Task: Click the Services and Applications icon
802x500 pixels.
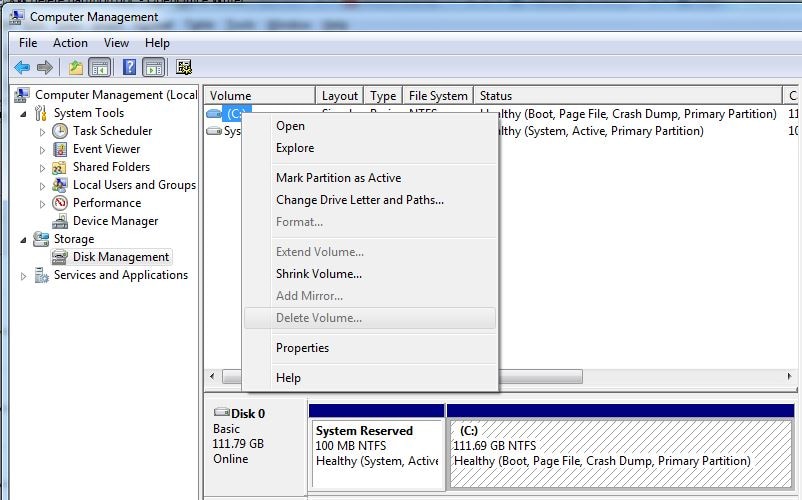Action: click(x=41, y=275)
